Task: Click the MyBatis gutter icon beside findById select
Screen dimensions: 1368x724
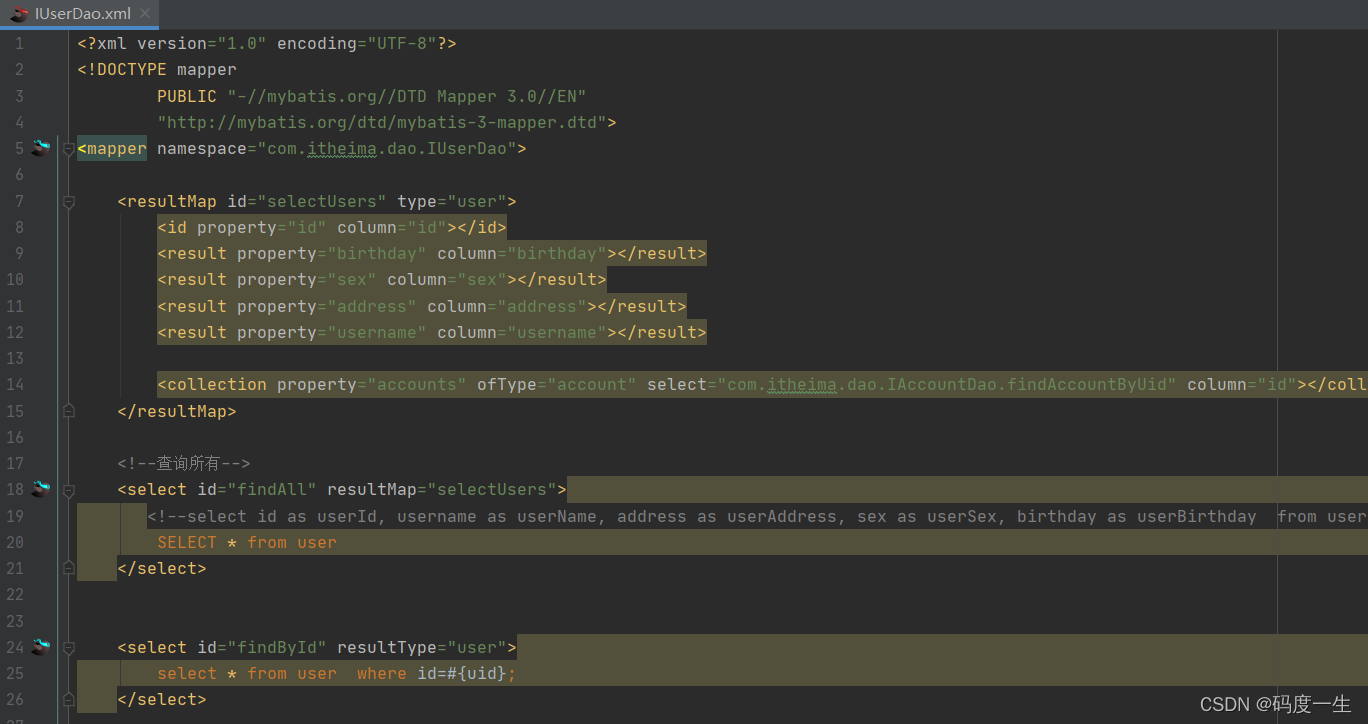Action: [40, 647]
